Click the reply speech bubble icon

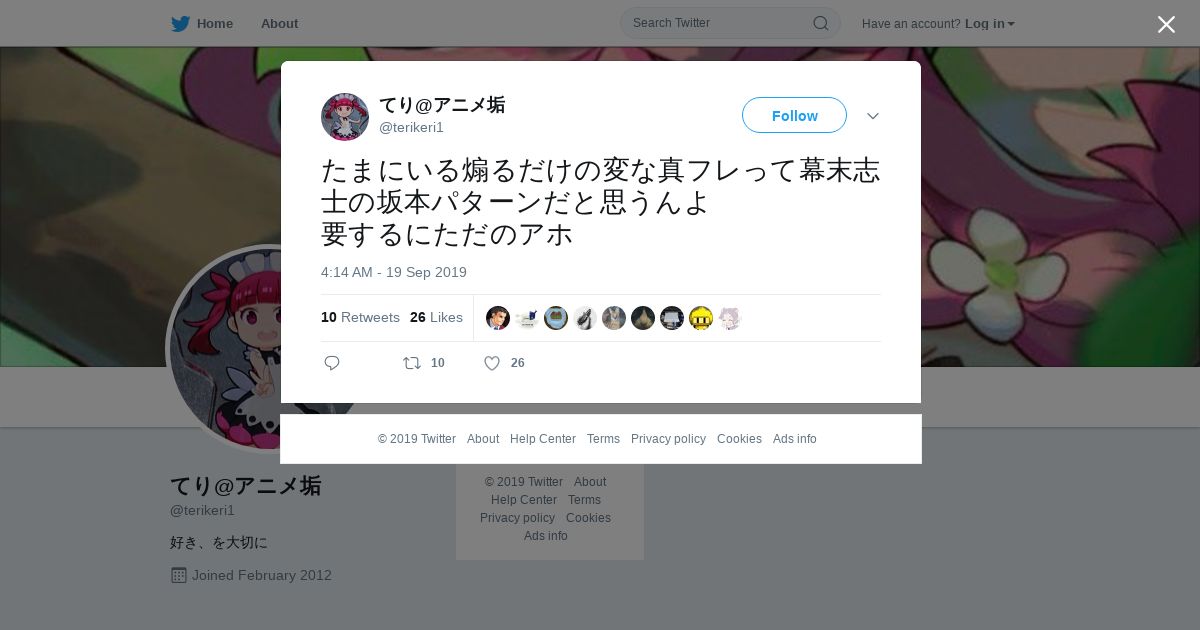click(x=332, y=363)
